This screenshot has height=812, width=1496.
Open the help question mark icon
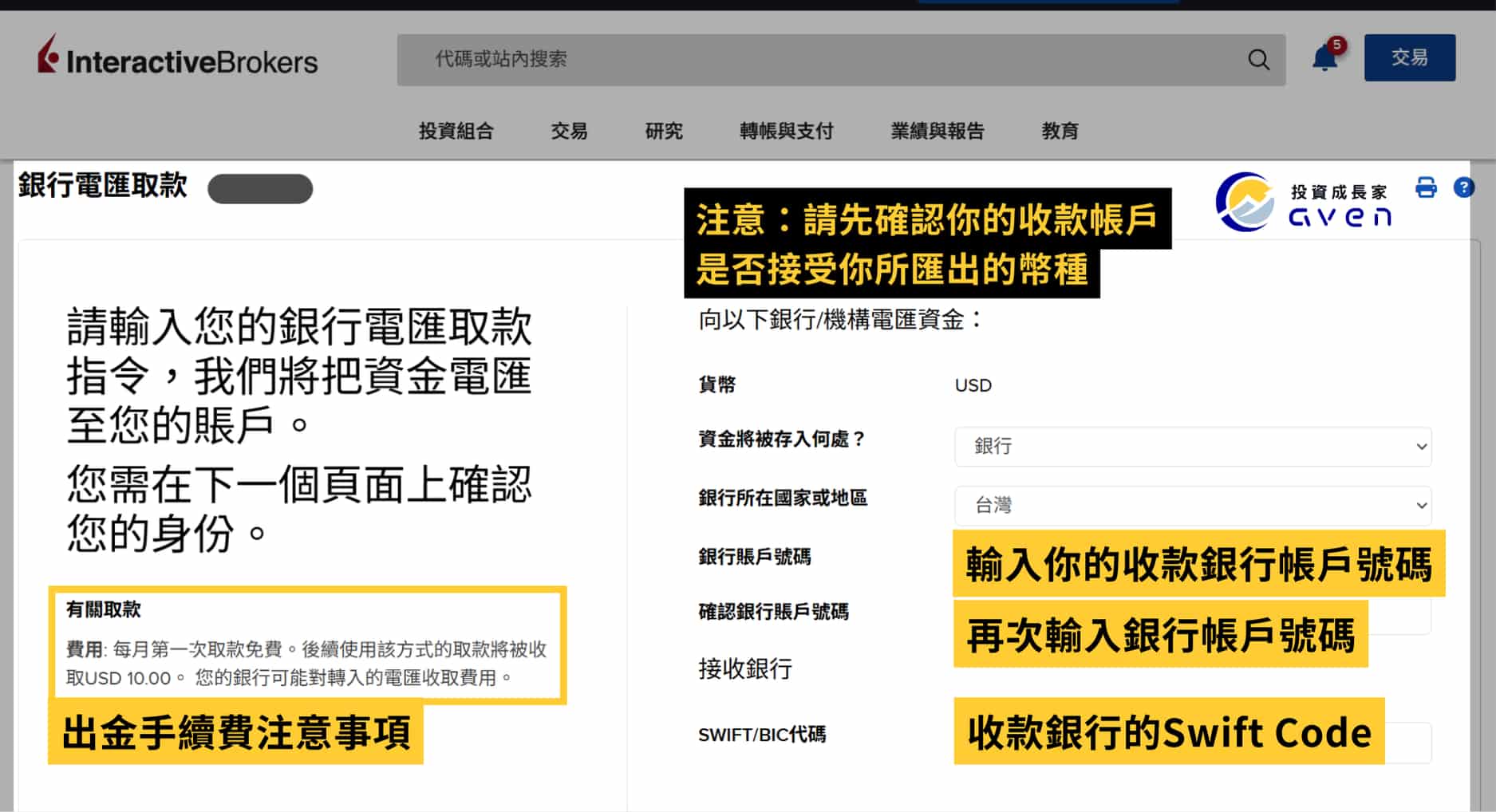[1463, 187]
